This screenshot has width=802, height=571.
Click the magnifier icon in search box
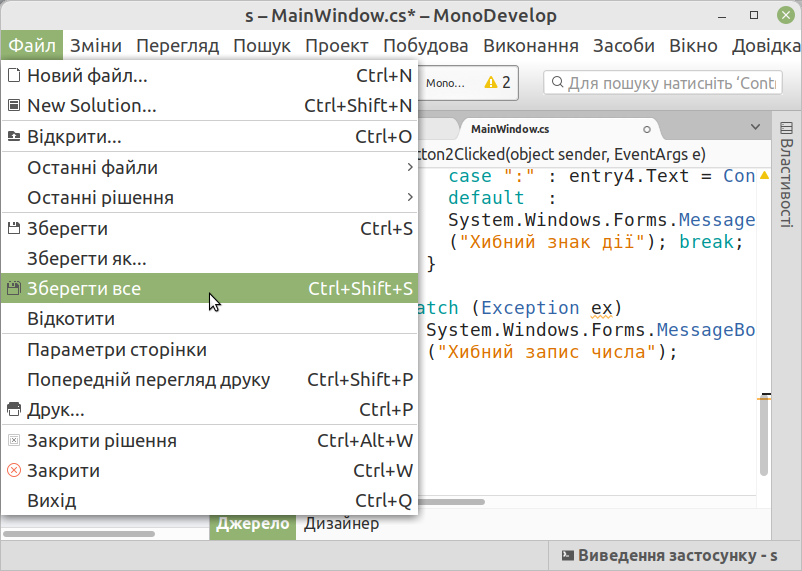tap(558, 82)
